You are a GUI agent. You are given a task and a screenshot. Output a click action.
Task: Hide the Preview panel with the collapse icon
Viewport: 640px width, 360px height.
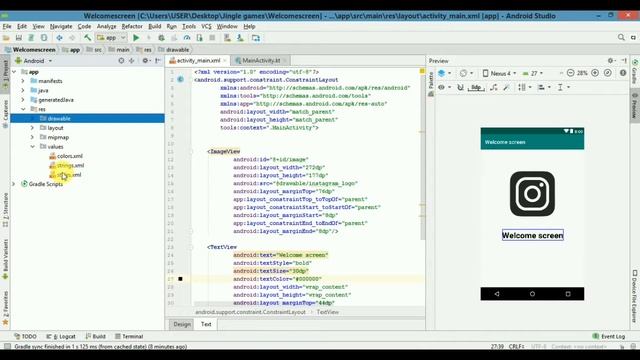tap(624, 60)
